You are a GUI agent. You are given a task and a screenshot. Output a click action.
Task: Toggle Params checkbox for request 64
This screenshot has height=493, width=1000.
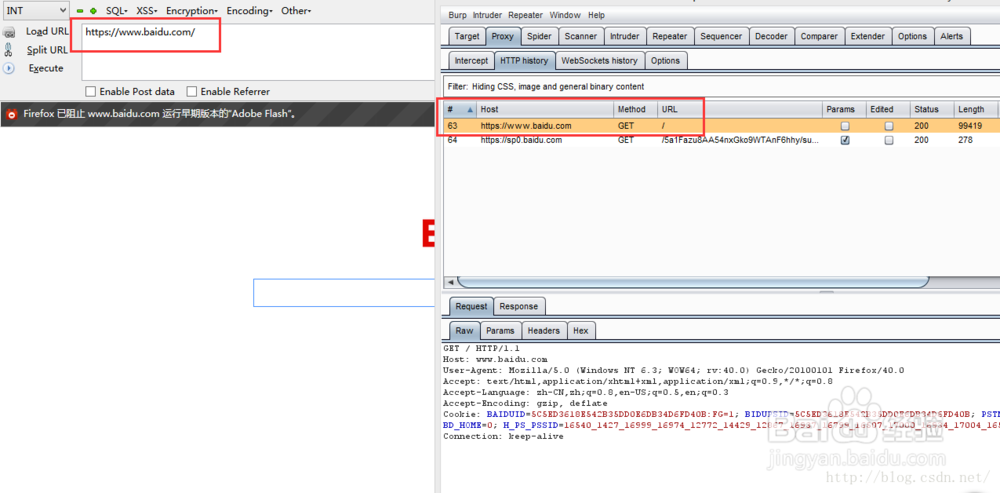(x=845, y=140)
